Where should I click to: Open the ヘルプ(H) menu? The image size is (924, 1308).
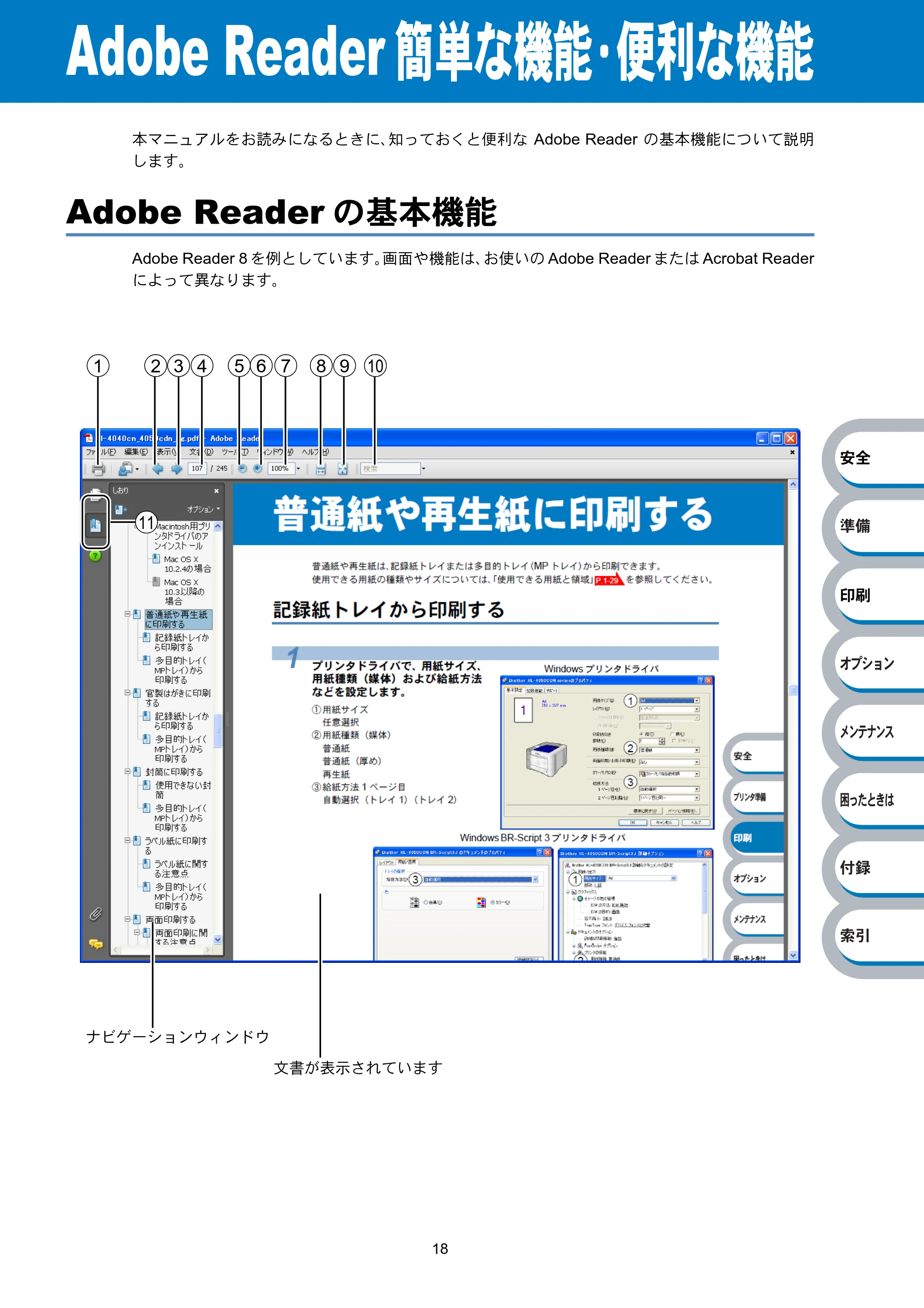316,452
